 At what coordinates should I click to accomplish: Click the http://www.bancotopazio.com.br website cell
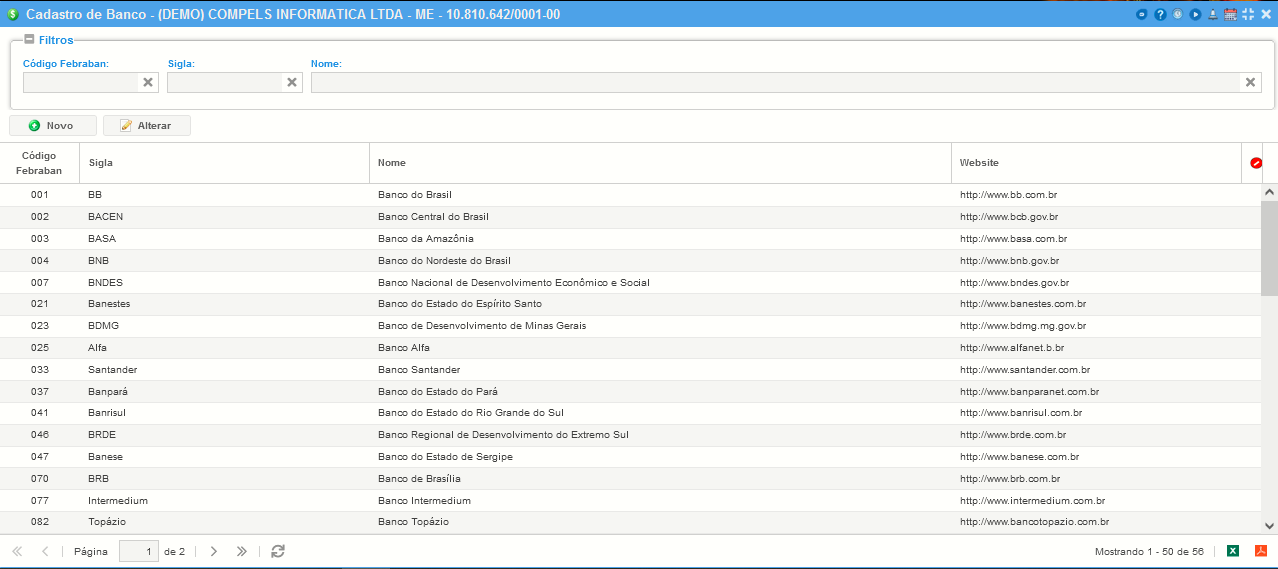1096,522
